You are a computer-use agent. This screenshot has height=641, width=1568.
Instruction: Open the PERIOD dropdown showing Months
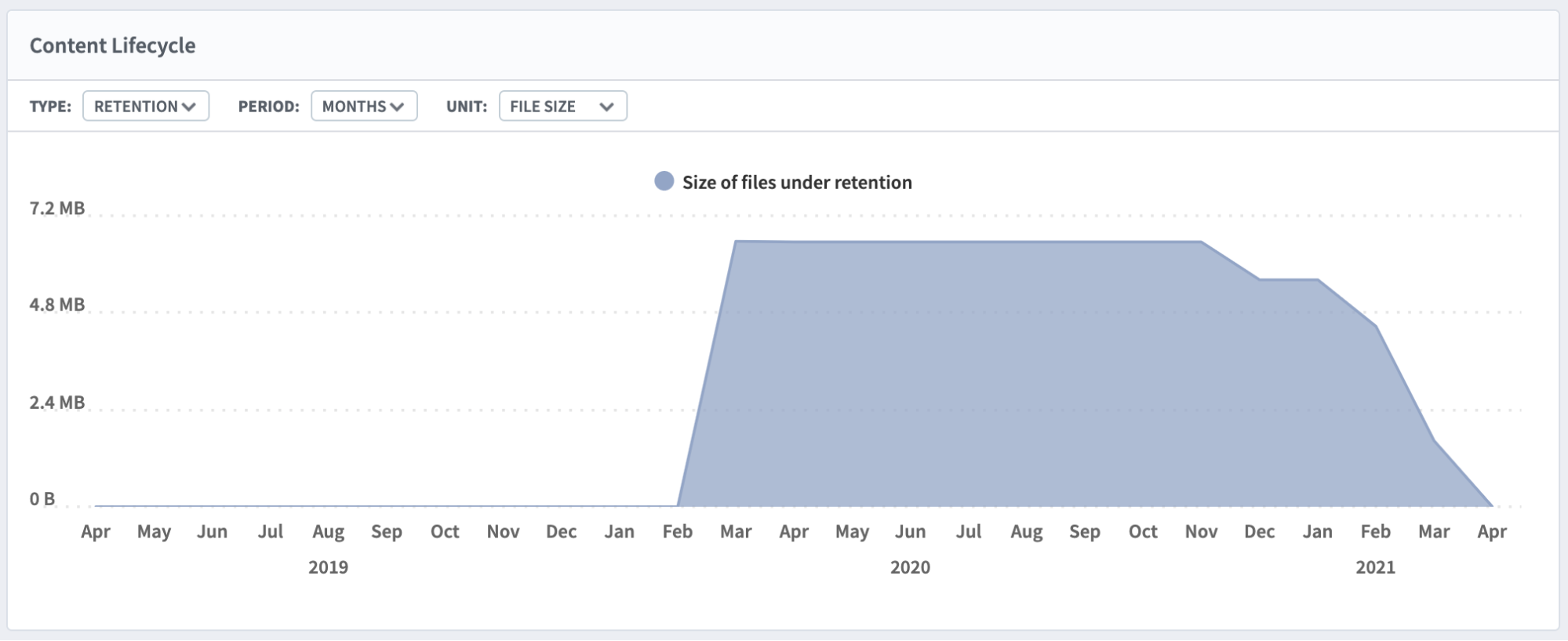363,106
